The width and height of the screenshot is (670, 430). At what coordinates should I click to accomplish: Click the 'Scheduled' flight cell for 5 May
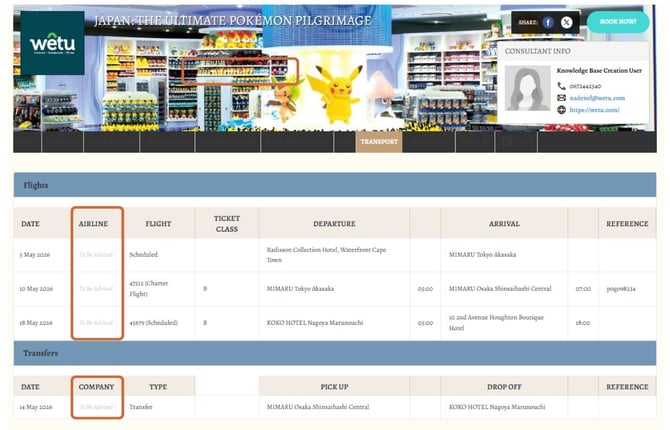pos(144,254)
